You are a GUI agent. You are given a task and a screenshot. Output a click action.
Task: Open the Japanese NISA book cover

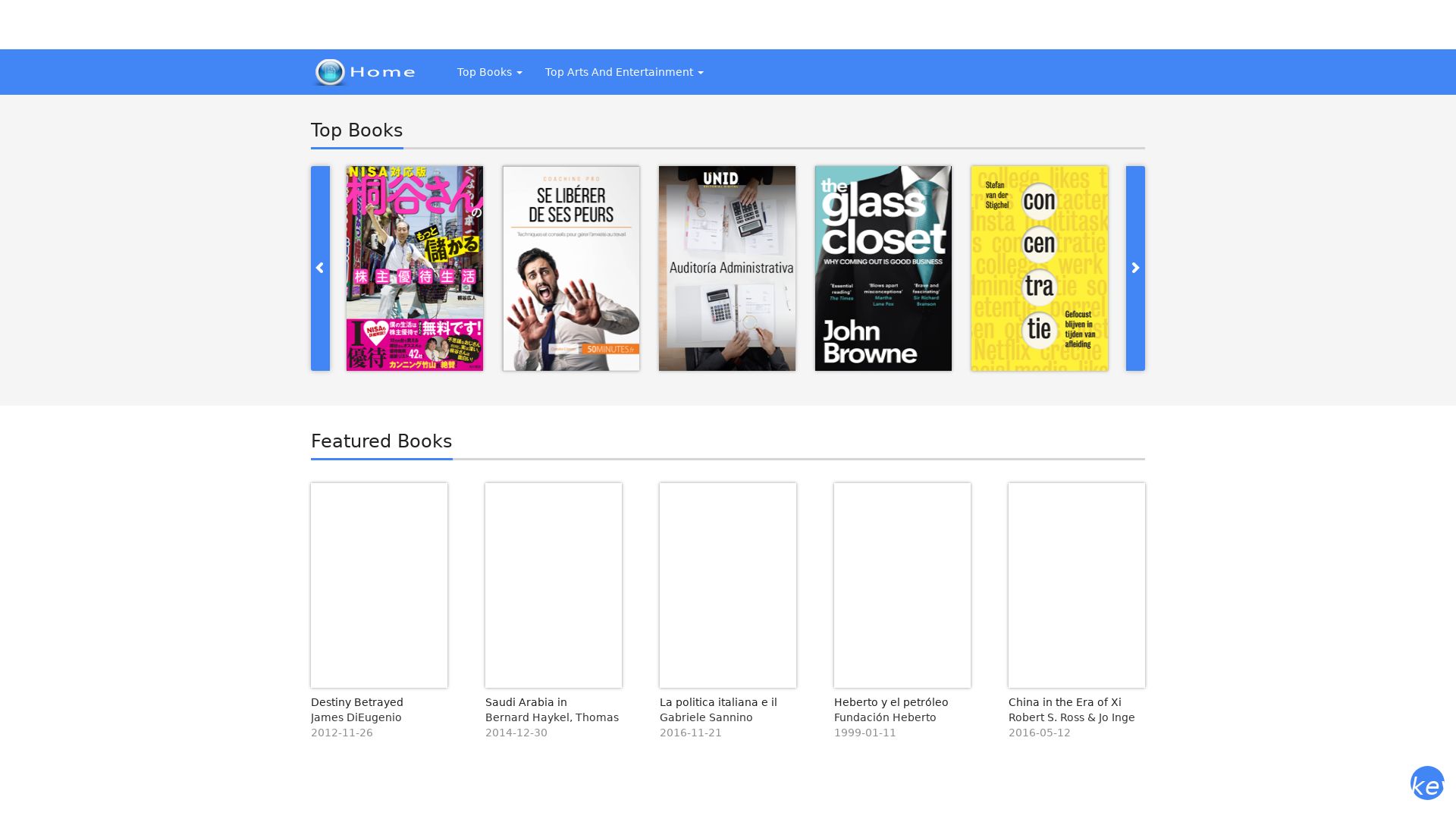(x=415, y=268)
